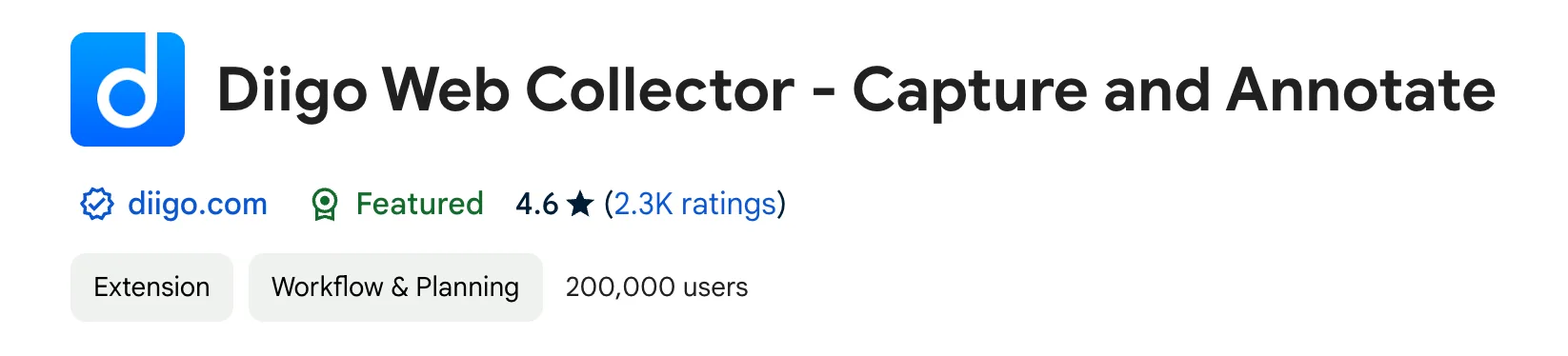Click the green Featured award ribbon icon
Image resolution: width=1568 pixels, height=356 pixels.
tap(325, 204)
